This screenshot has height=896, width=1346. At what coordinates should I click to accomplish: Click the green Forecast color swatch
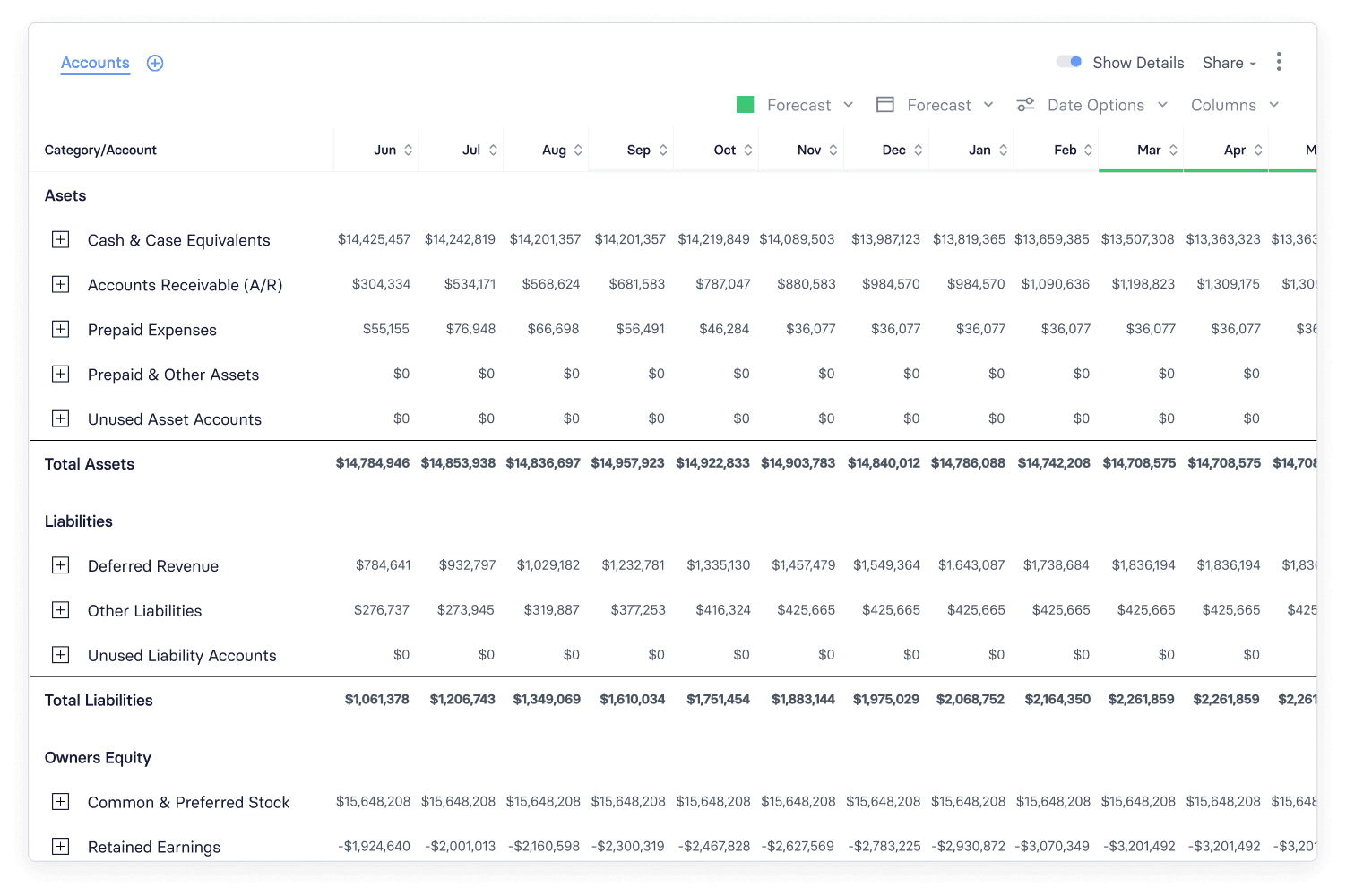click(x=745, y=105)
